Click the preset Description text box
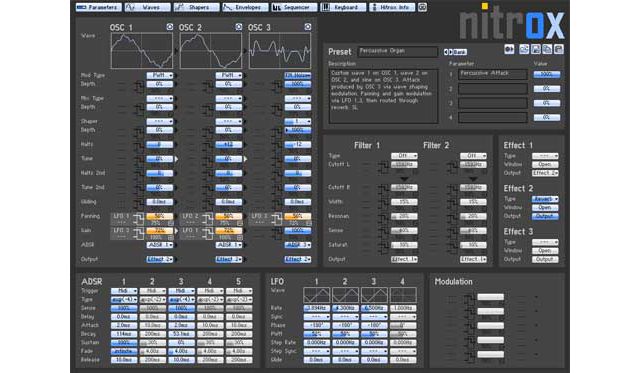The width and height of the screenshot is (640, 373). pyautogui.click(x=383, y=96)
